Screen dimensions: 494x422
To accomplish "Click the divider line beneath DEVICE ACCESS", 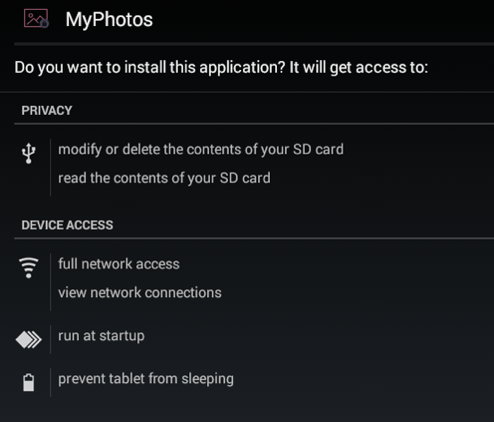I will [x=254, y=238].
